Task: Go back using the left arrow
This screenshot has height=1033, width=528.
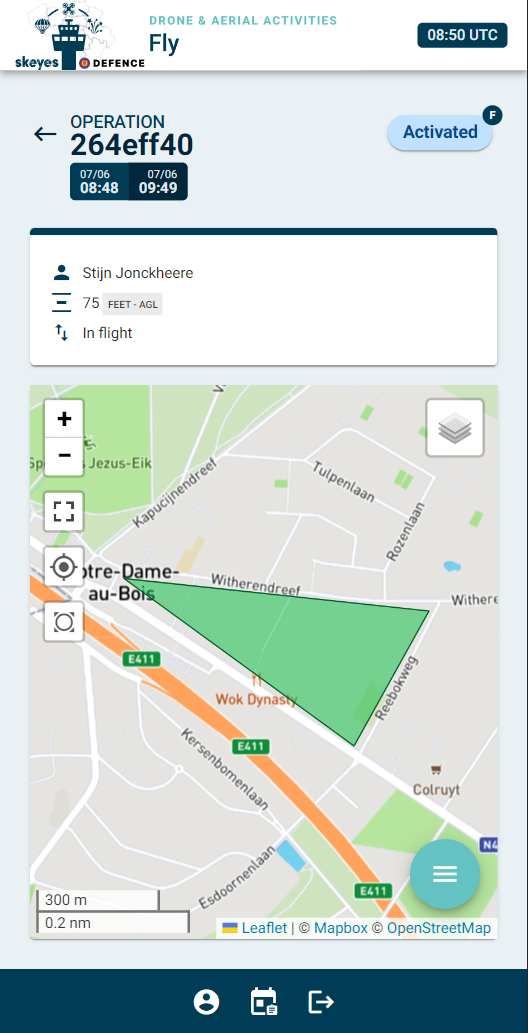Action: pos(45,134)
